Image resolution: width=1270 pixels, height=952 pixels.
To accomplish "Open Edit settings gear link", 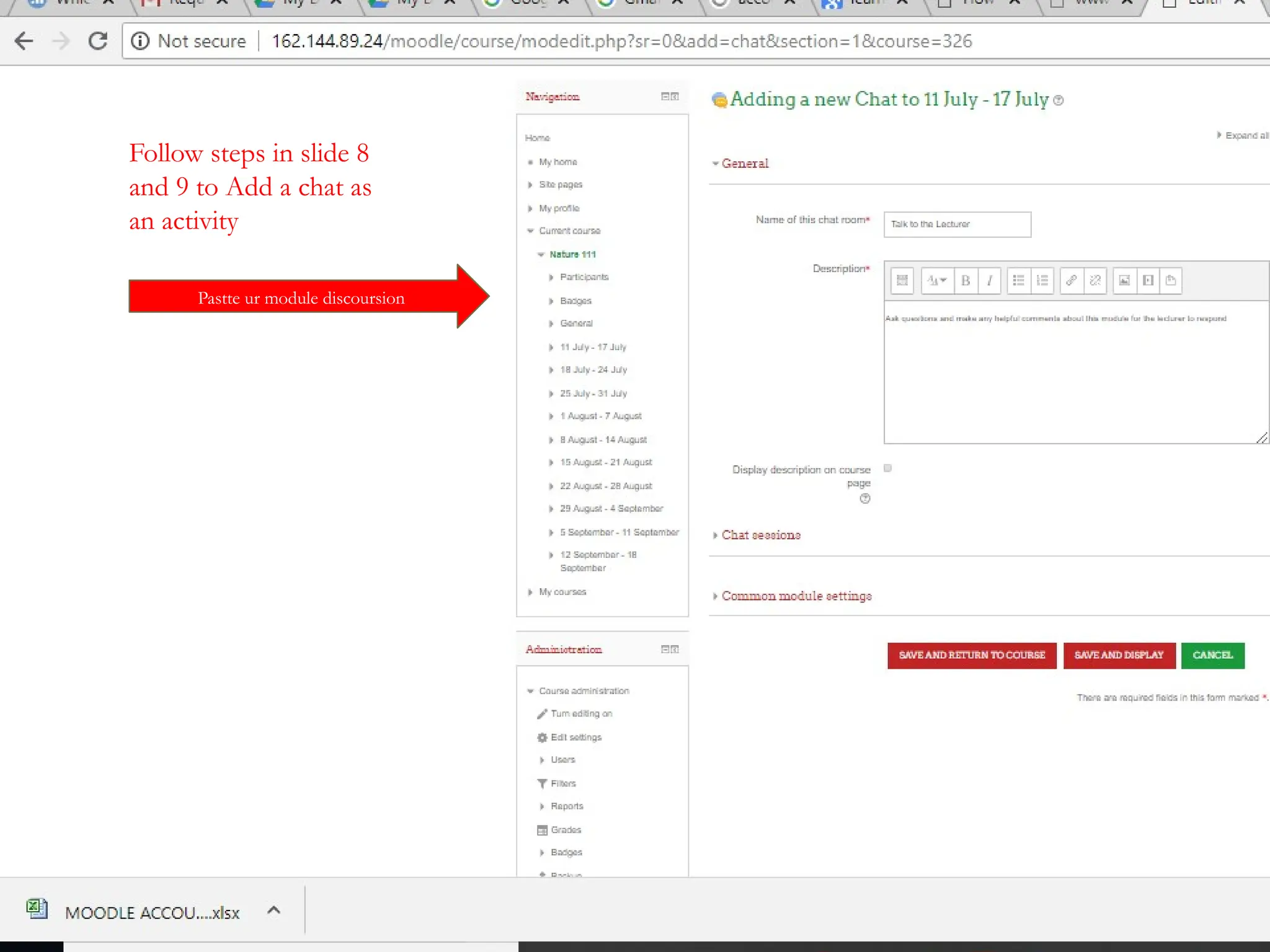I will point(569,738).
